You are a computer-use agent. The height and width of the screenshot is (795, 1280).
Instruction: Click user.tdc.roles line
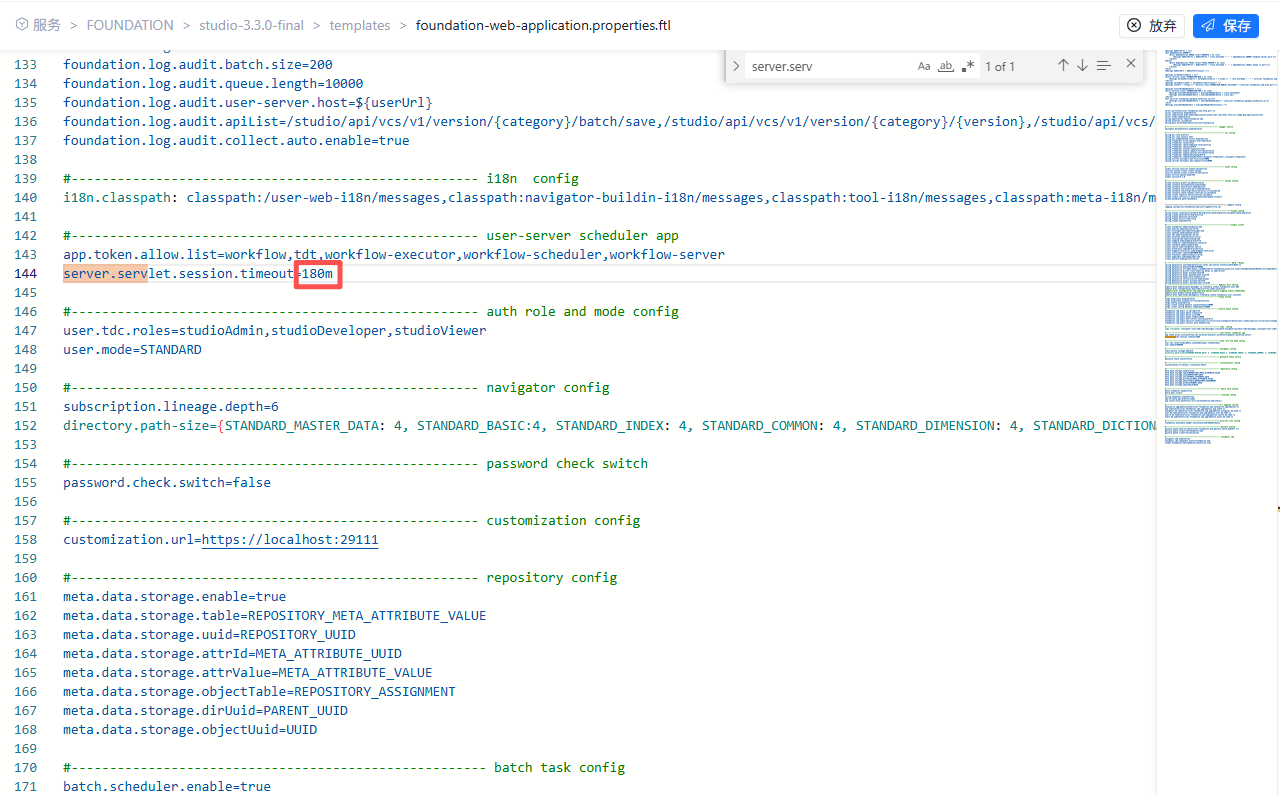275,331
